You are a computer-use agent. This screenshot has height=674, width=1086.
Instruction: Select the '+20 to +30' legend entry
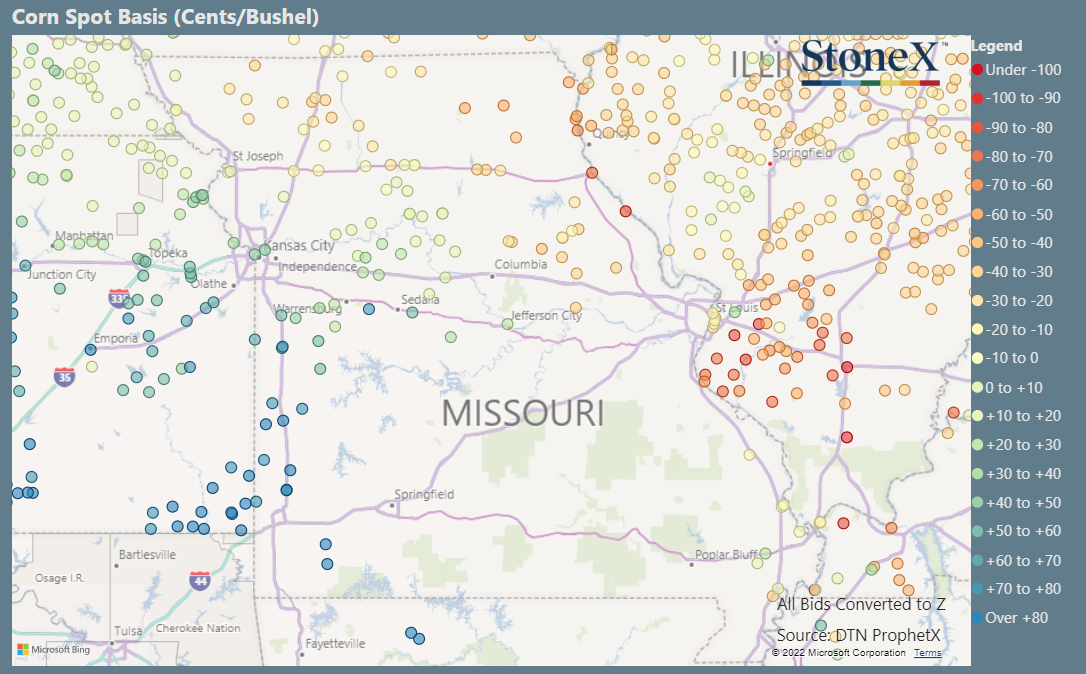1016,445
